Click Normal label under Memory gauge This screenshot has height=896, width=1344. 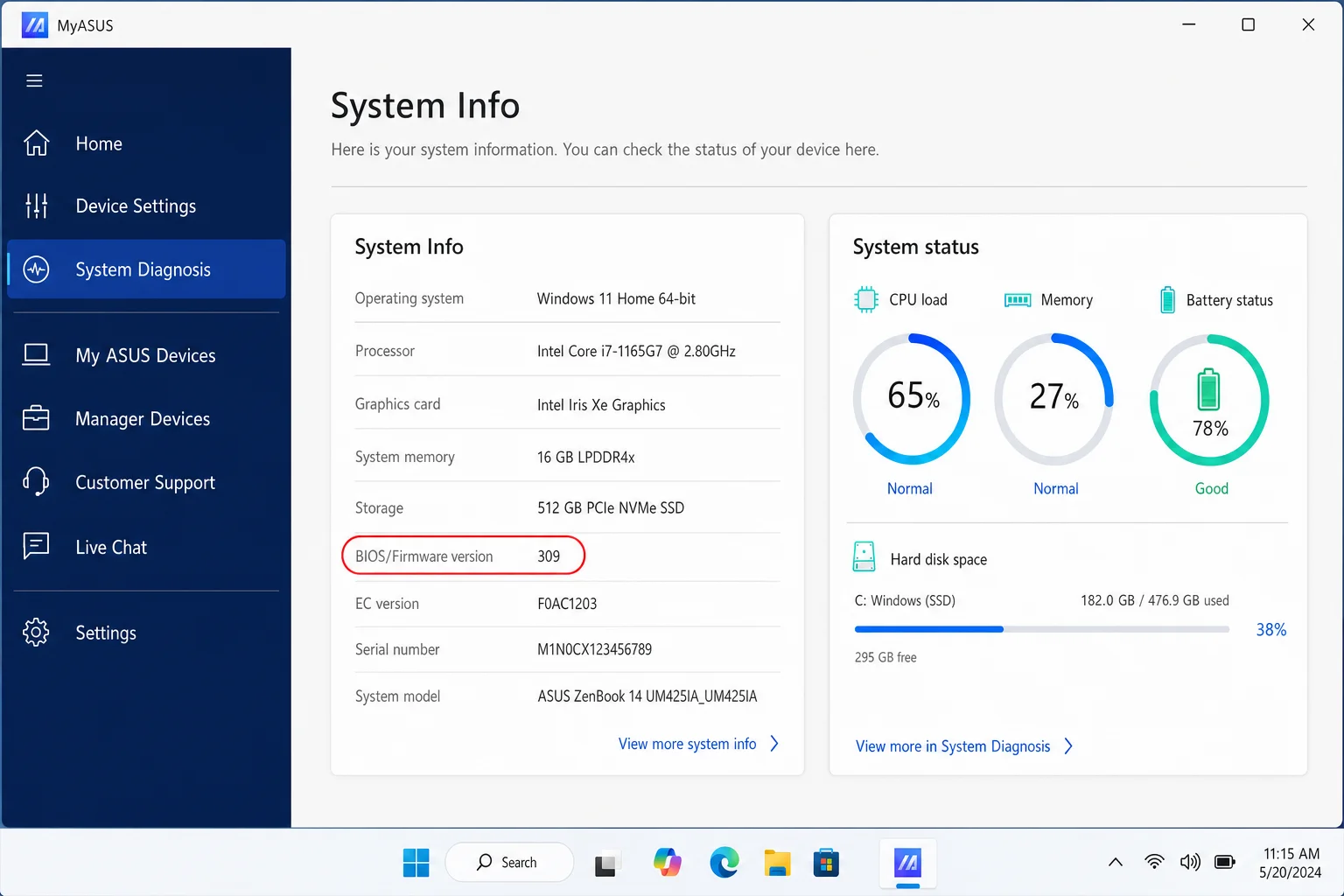(1056, 488)
